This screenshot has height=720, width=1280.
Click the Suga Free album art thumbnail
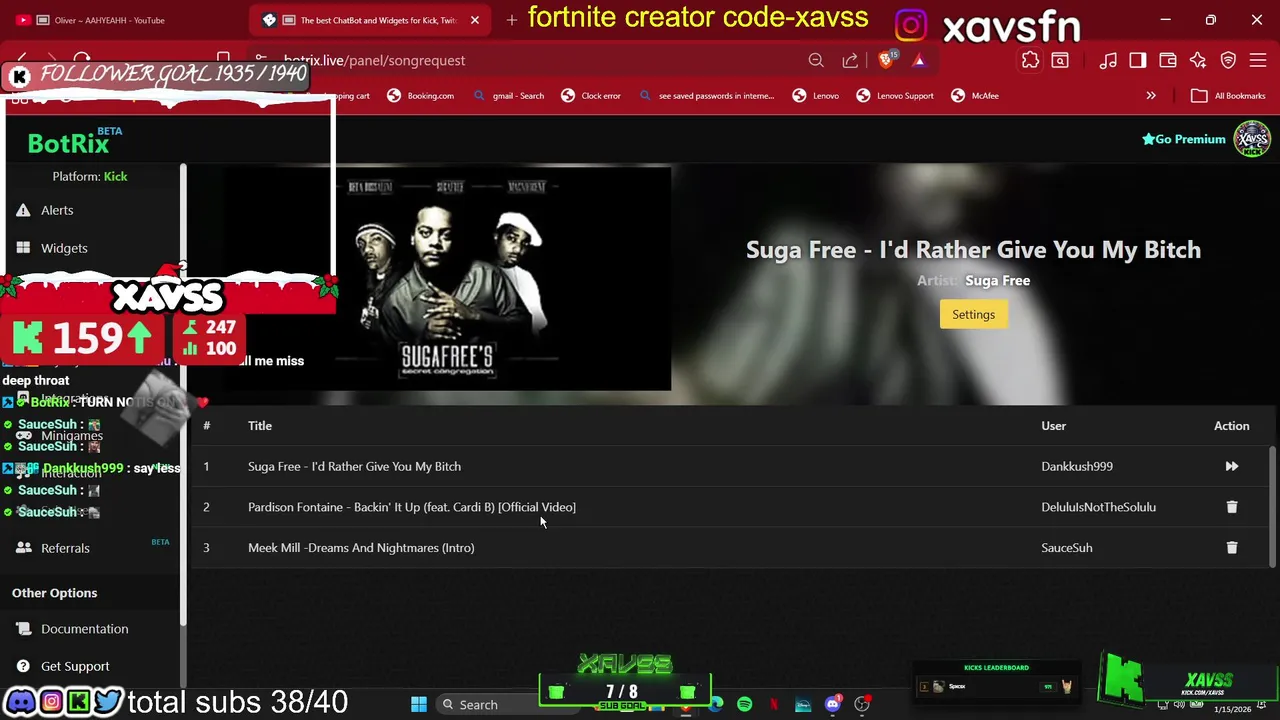[446, 278]
